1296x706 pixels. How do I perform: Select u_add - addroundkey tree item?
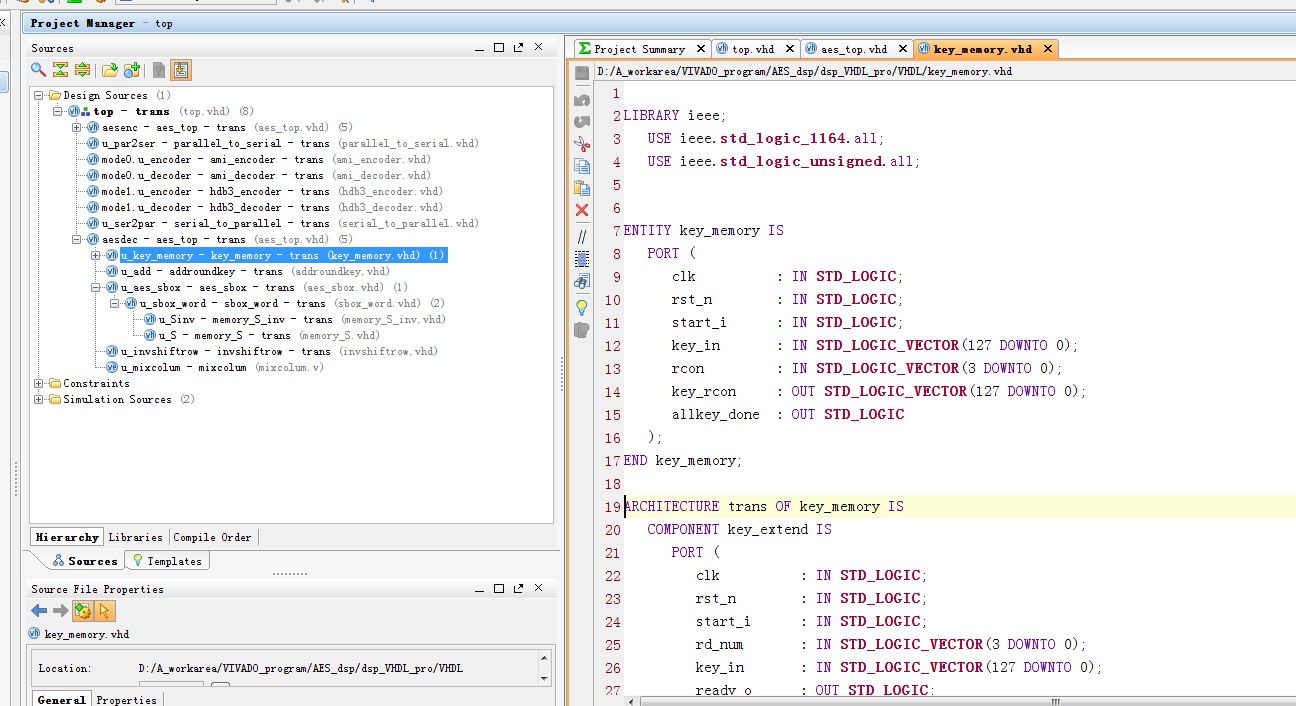247,272
